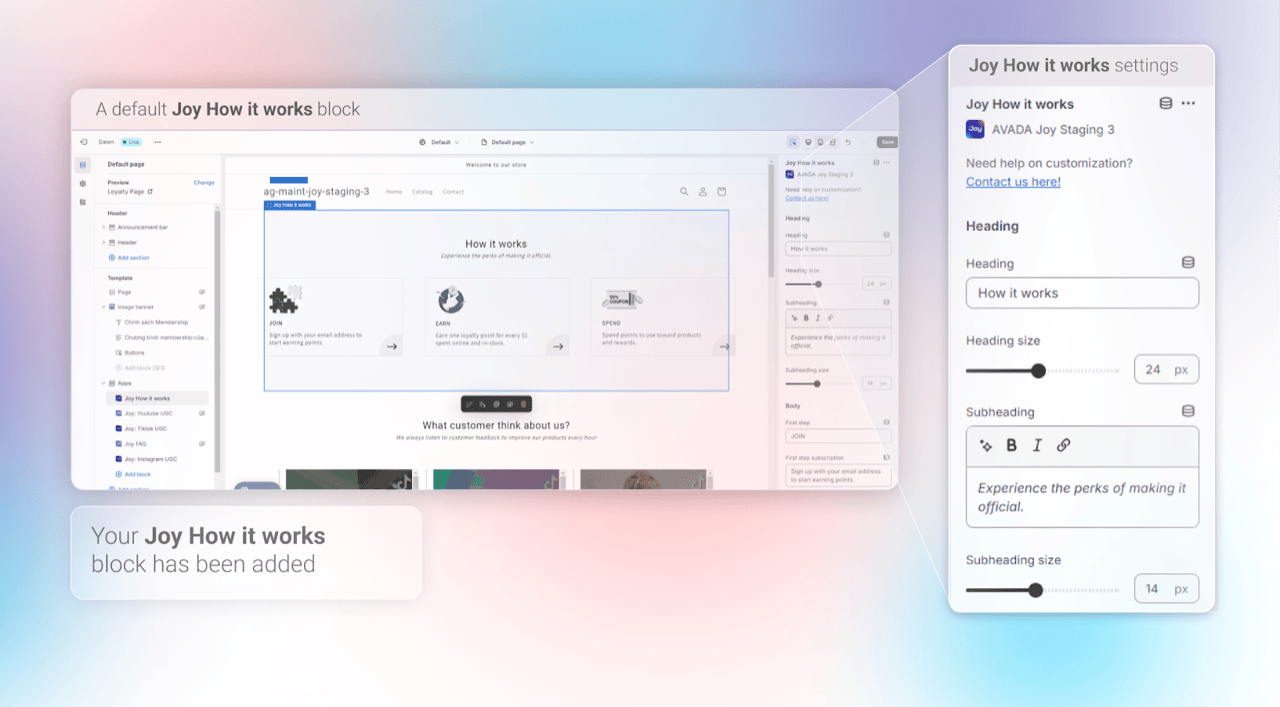Click the Save button in the editor
This screenshot has width=1280, height=707.
tap(887, 142)
